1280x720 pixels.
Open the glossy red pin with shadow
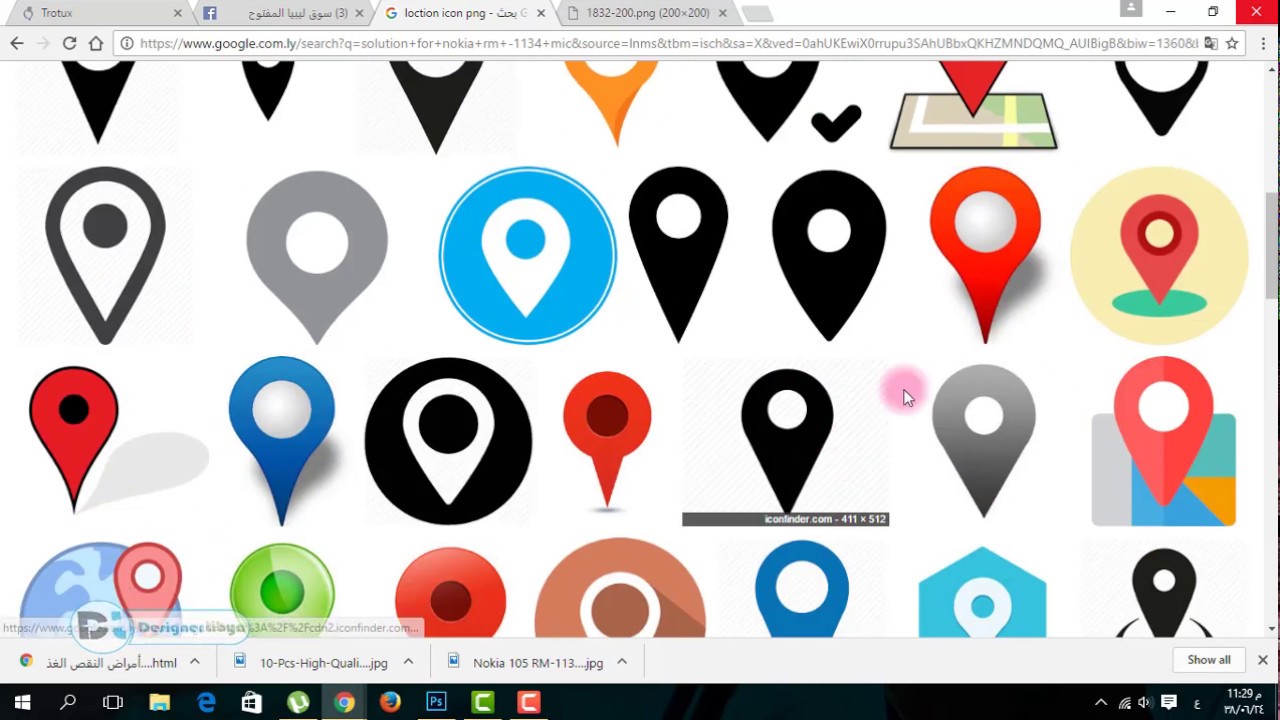(988, 255)
